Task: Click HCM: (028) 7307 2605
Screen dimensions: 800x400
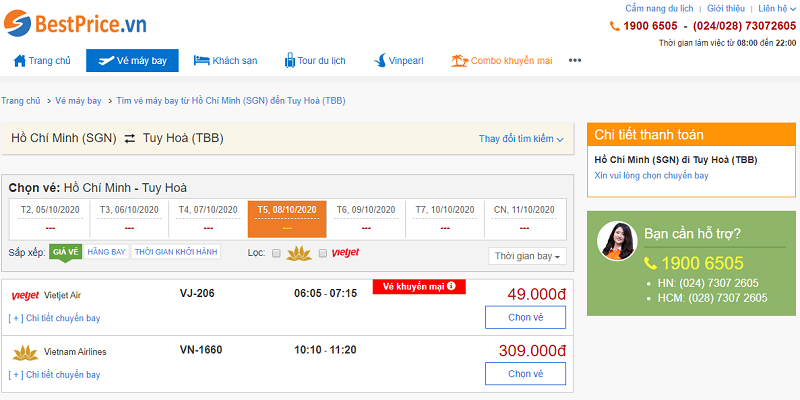Action: tap(712, 298)
